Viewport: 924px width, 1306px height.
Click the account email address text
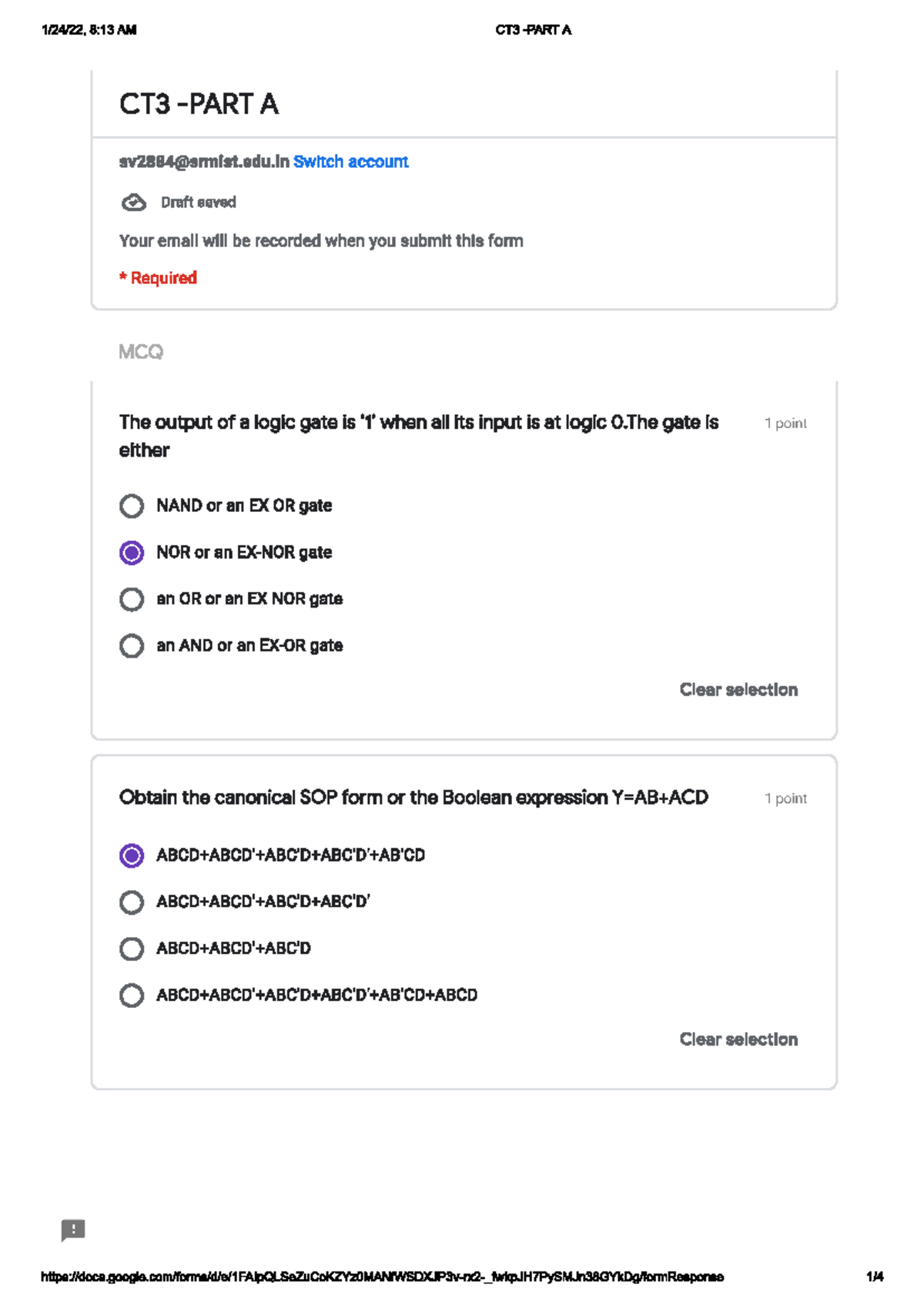pyautogui.click(x=204, y=162)
